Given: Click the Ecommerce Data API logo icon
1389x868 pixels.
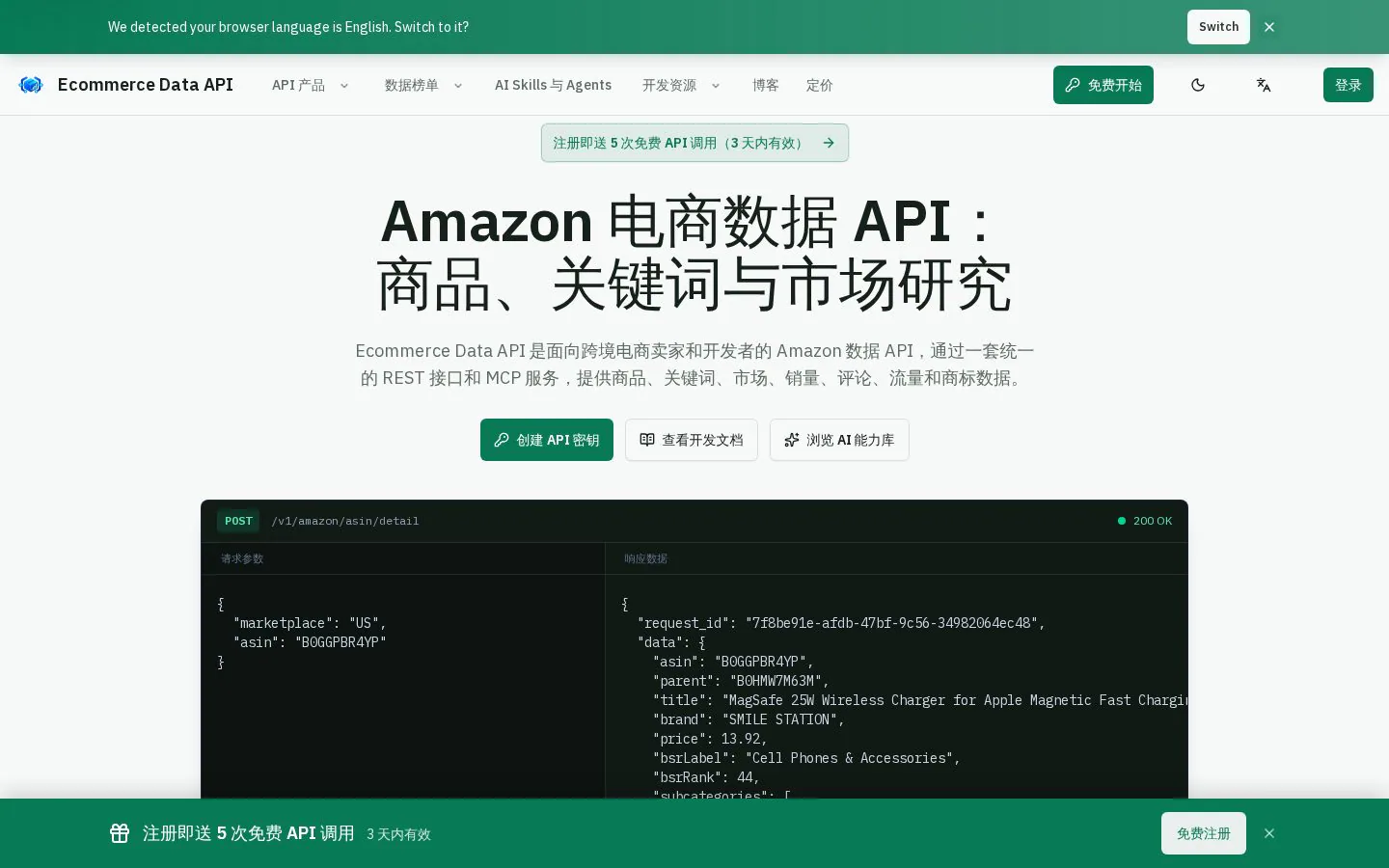Looking at the screenshot, I should pos(31,85).
